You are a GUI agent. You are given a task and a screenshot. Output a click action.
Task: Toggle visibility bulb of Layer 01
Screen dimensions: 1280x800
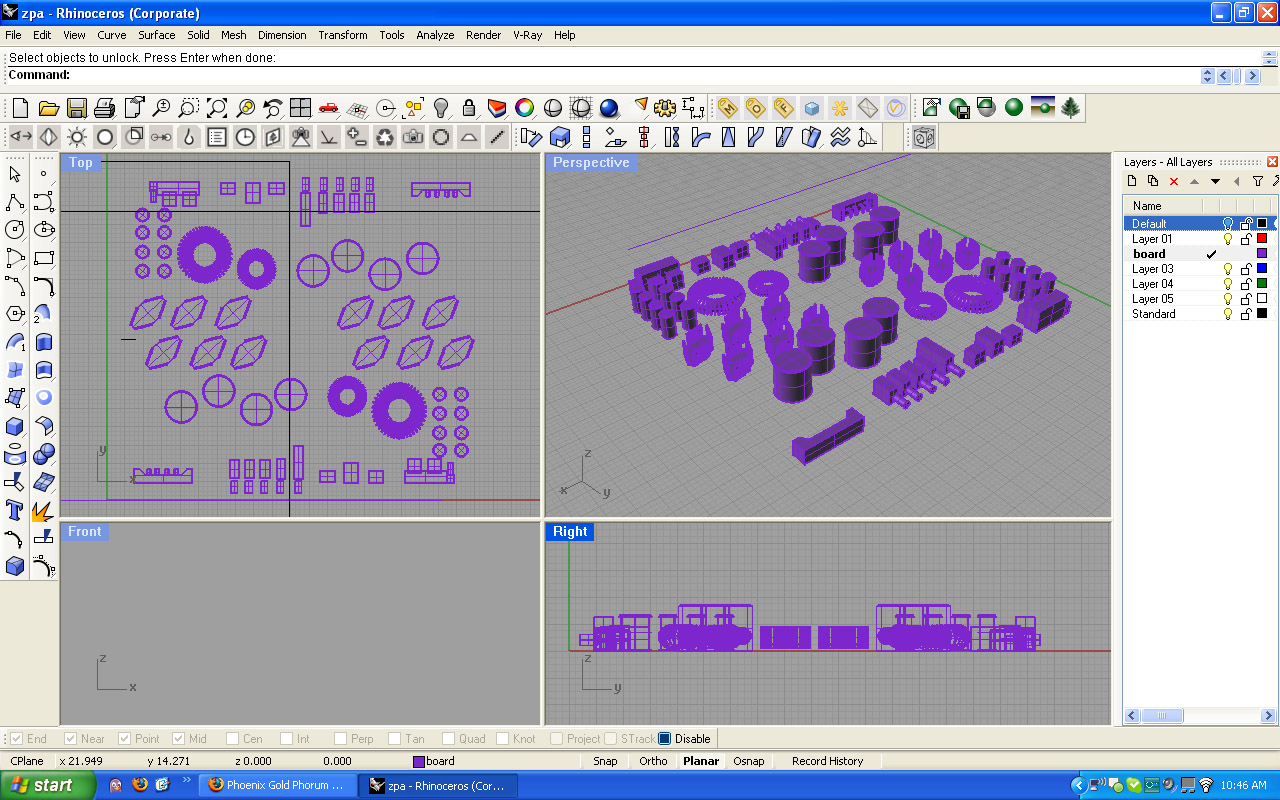click(x=1228, y=239)
